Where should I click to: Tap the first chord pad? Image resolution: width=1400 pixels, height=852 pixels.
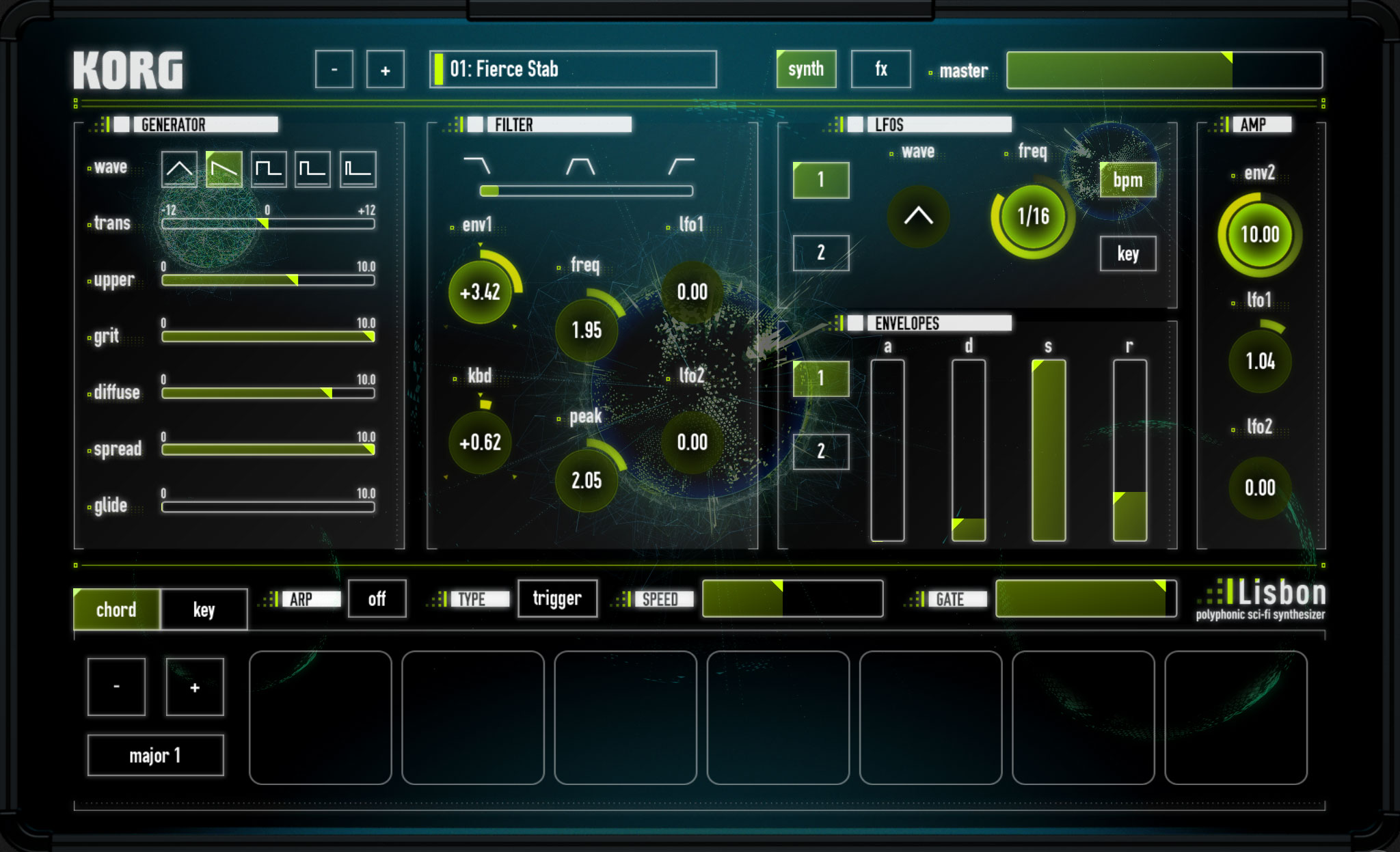(x=321, y=717)
